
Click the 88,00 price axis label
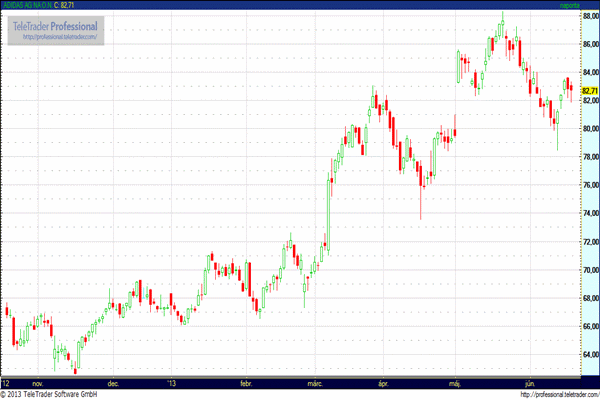coord(589,15)
